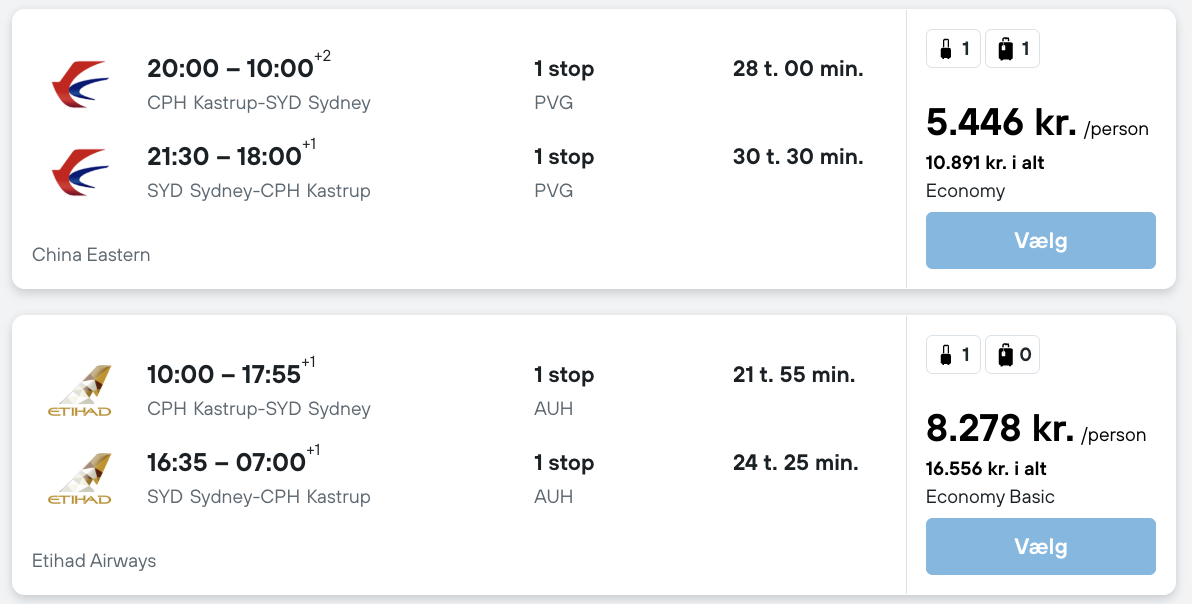Click the 8.278 kr. per person price

pos(1000,429)
